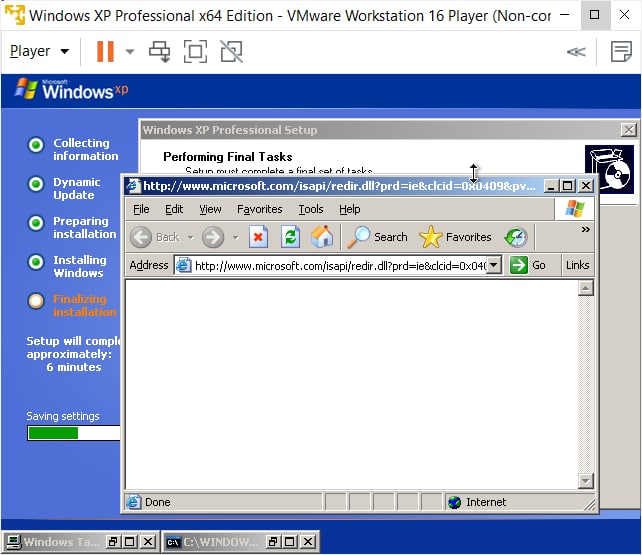Pause the virtual machine with the orange button
The width and height of the screenshot is (642, 555).
[x=105, y=52]
